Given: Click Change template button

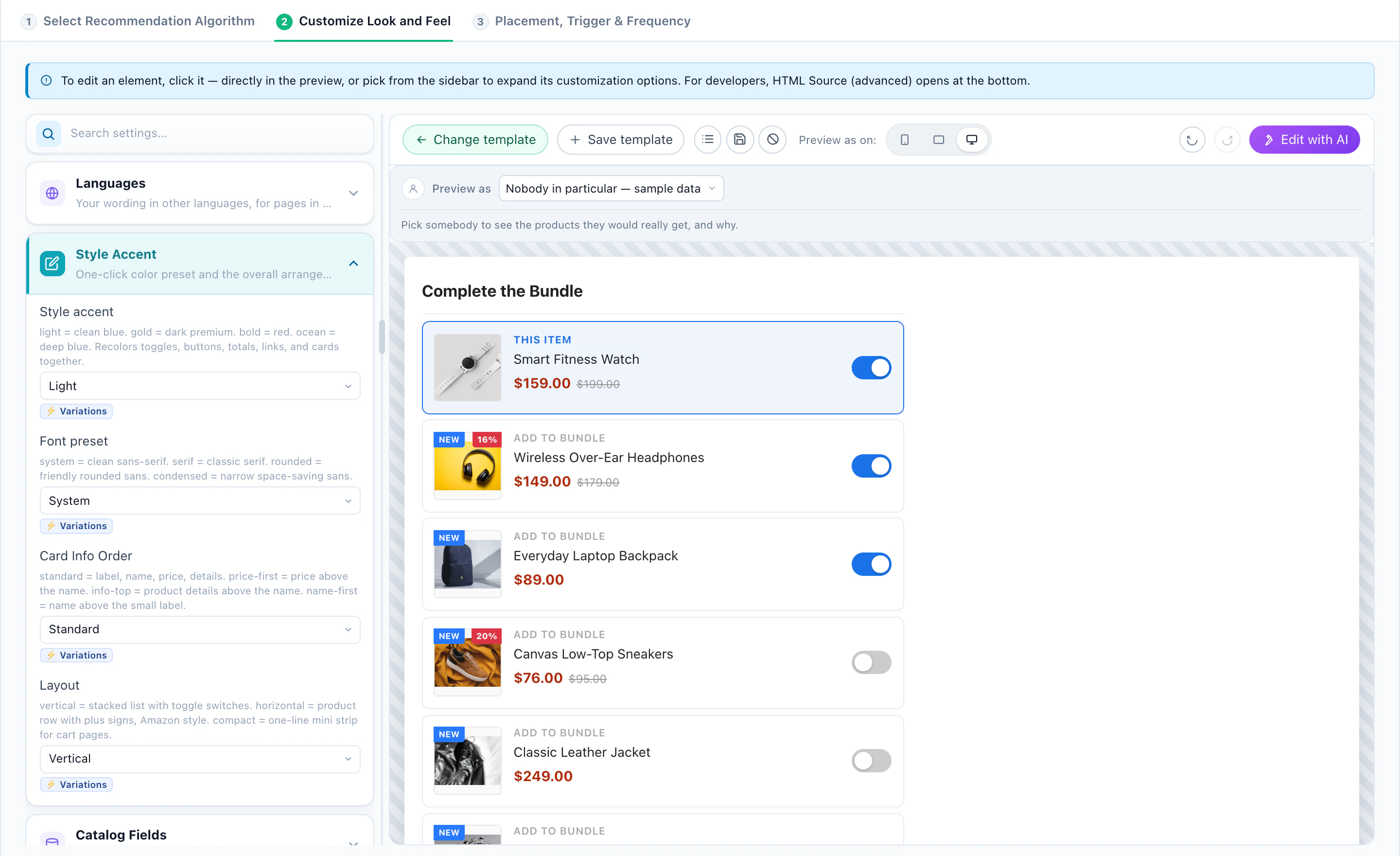Looking at the screenshot, I should 475,140.
